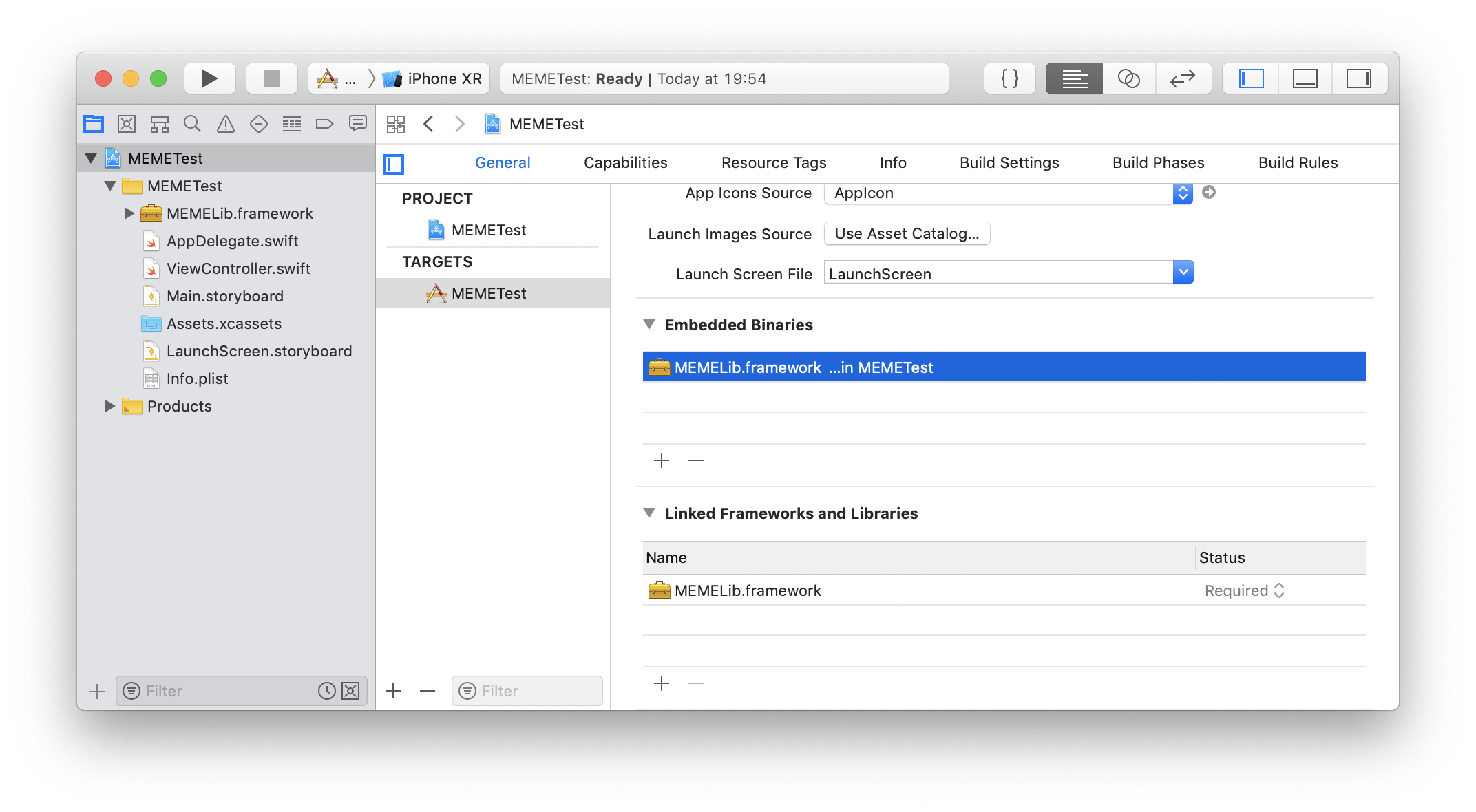Switch to the Build Settings tab

[x=1009, y=162]
